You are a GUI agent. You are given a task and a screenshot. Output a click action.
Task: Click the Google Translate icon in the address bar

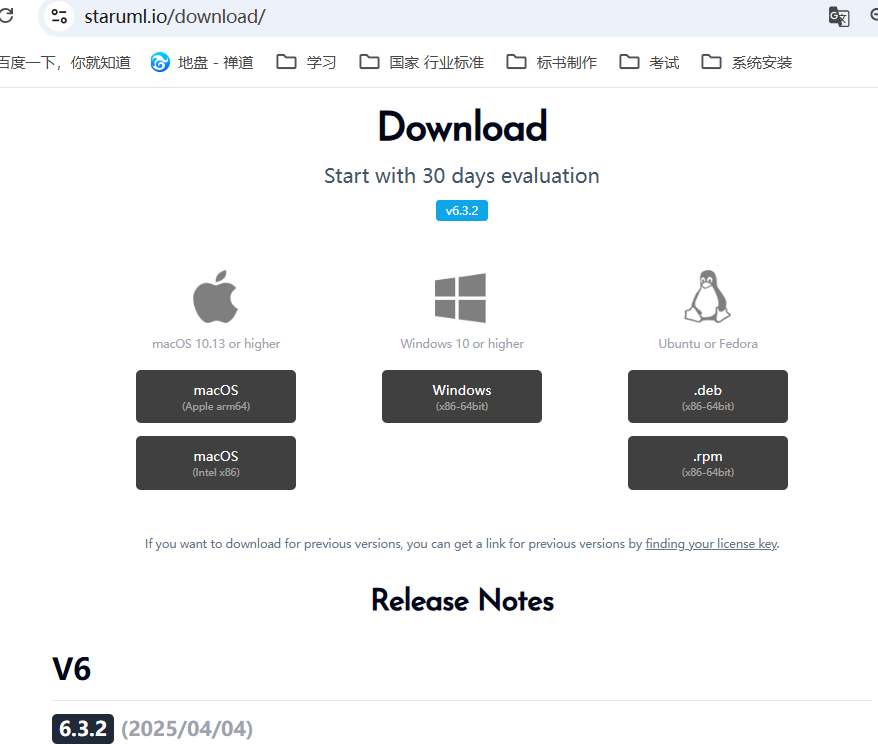(839, 16)
